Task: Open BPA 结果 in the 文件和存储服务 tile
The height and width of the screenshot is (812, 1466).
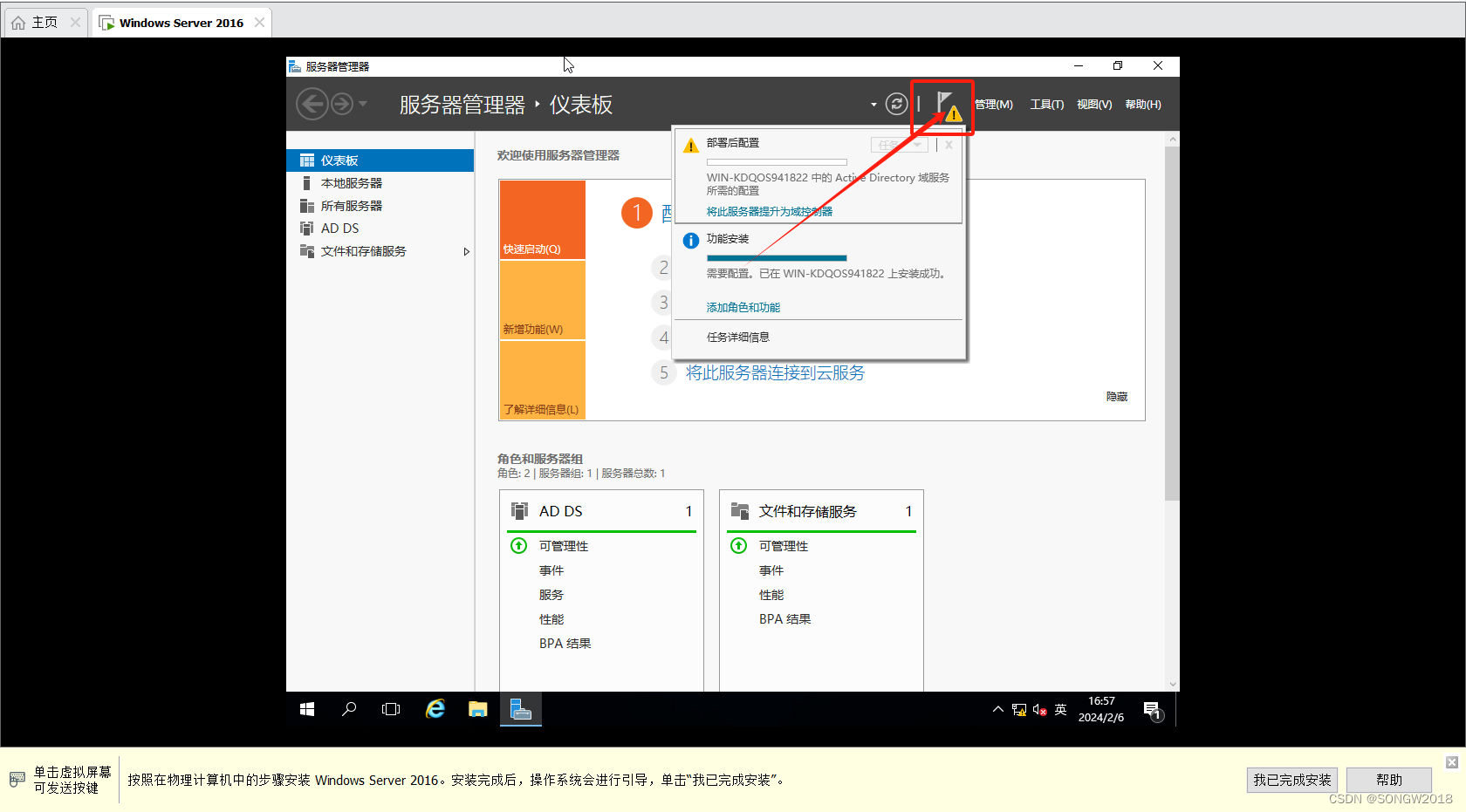Action: (784, 619)
